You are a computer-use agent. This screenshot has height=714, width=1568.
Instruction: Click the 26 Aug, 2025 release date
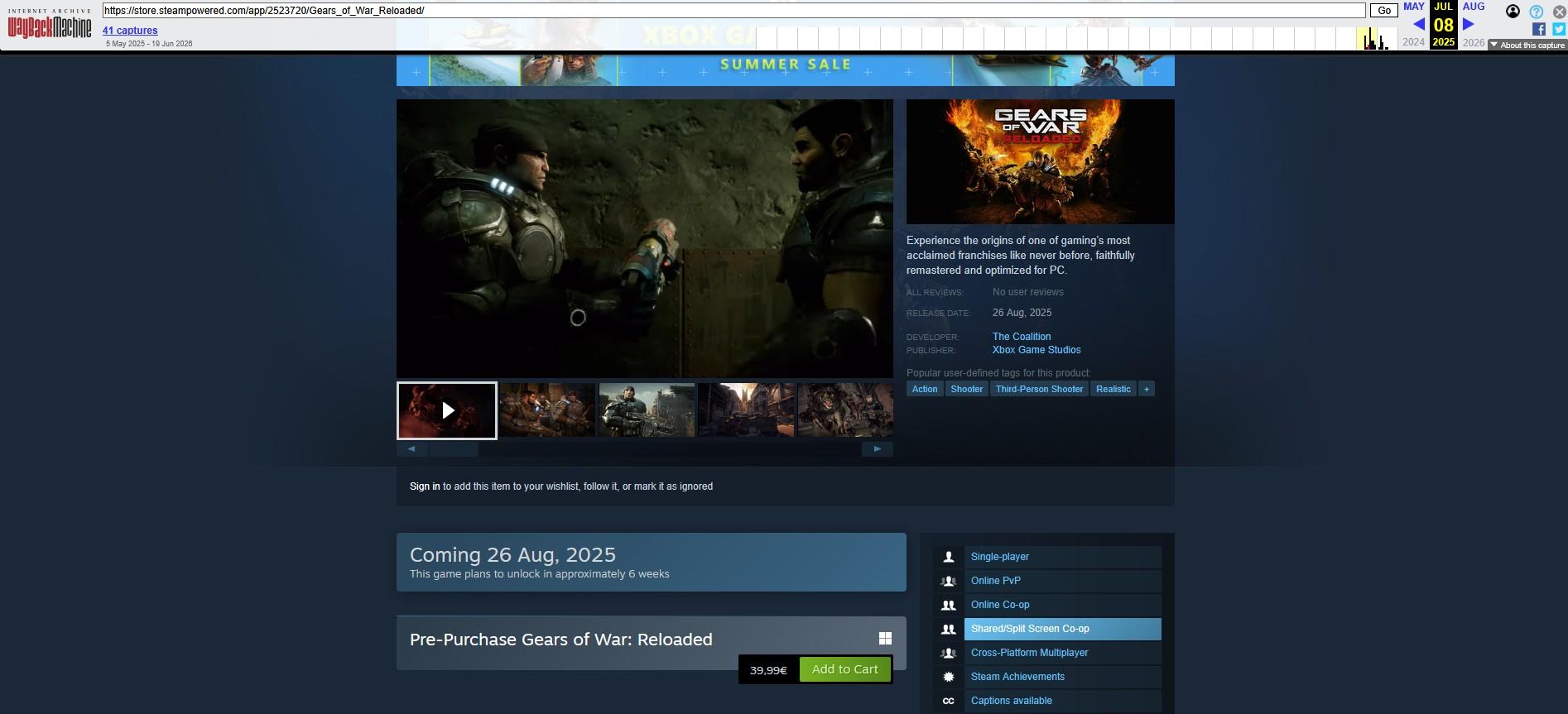1022,313
